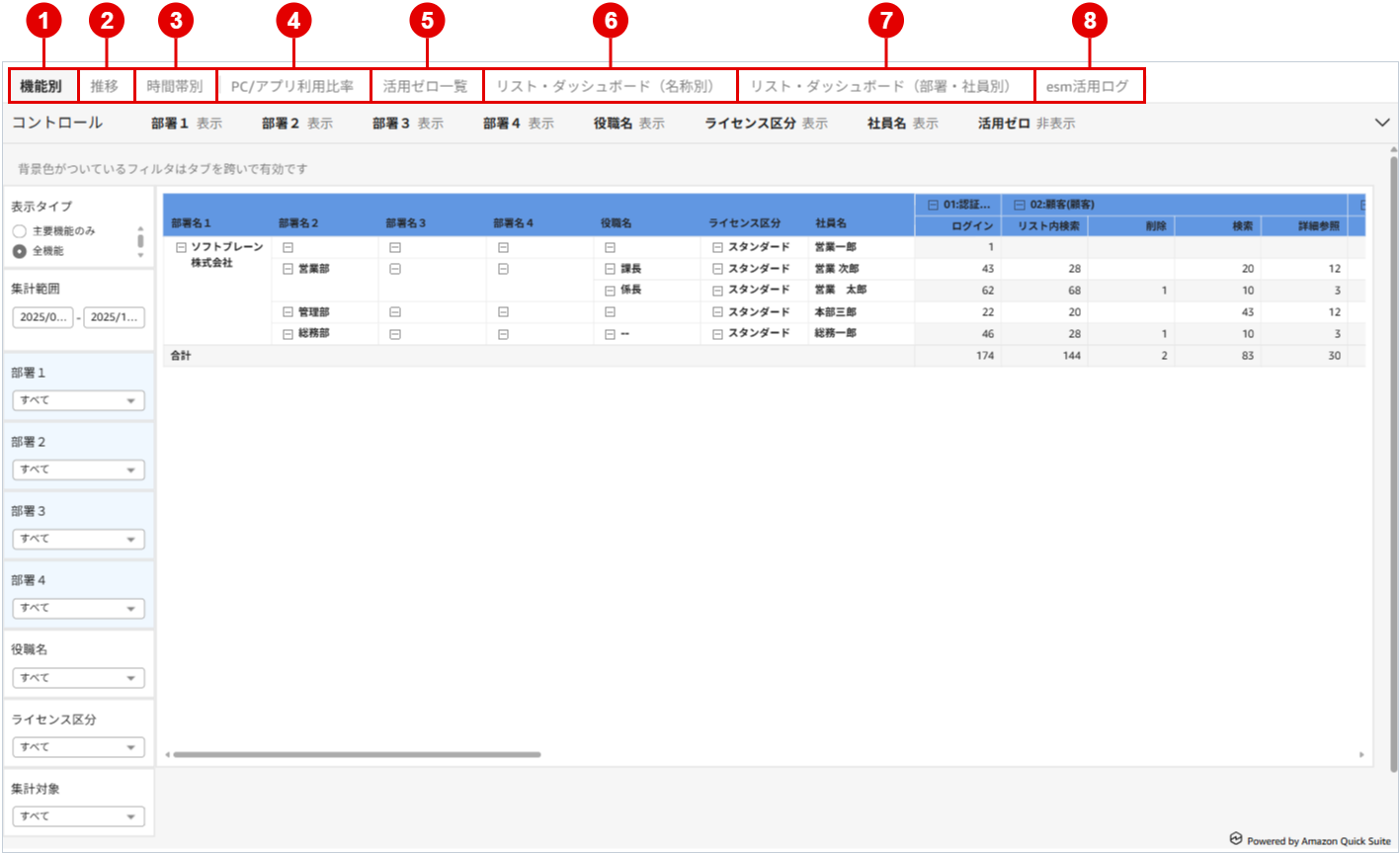Click the horizontal scrollbar under the table
The image size is (1400, 854).
click(356, 754)
